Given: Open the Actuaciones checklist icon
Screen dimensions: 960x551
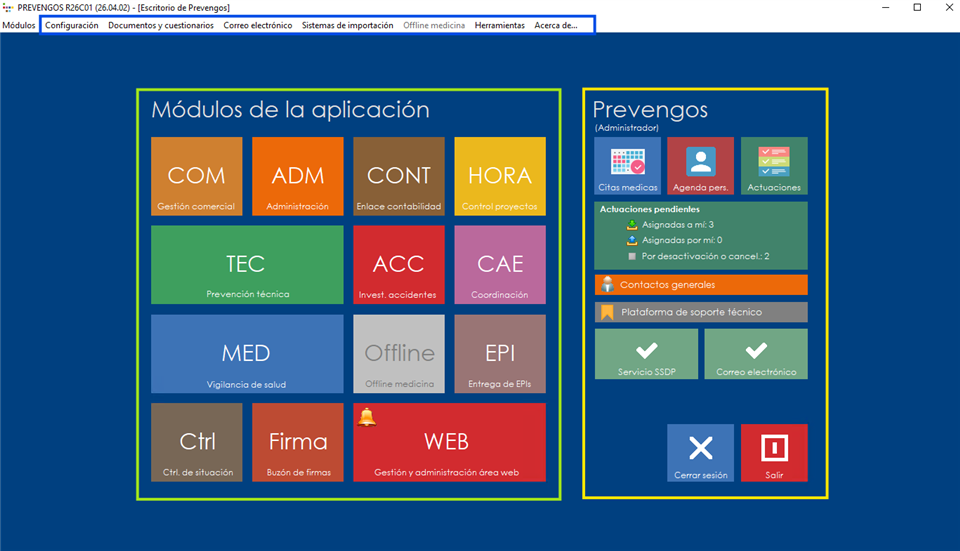Looking at the screenshot, I should pos(774,165).
